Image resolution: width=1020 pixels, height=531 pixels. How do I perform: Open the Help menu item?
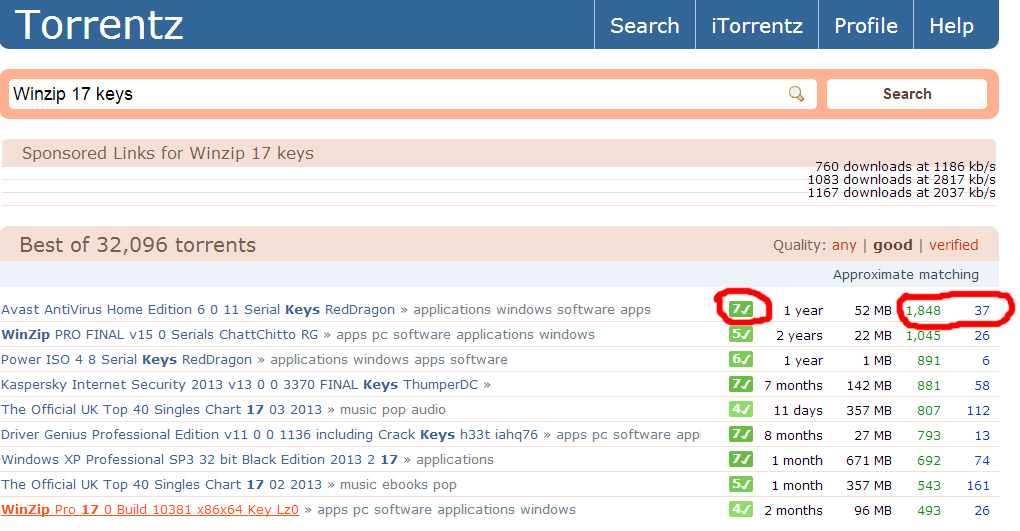click(x=951, y=25)
